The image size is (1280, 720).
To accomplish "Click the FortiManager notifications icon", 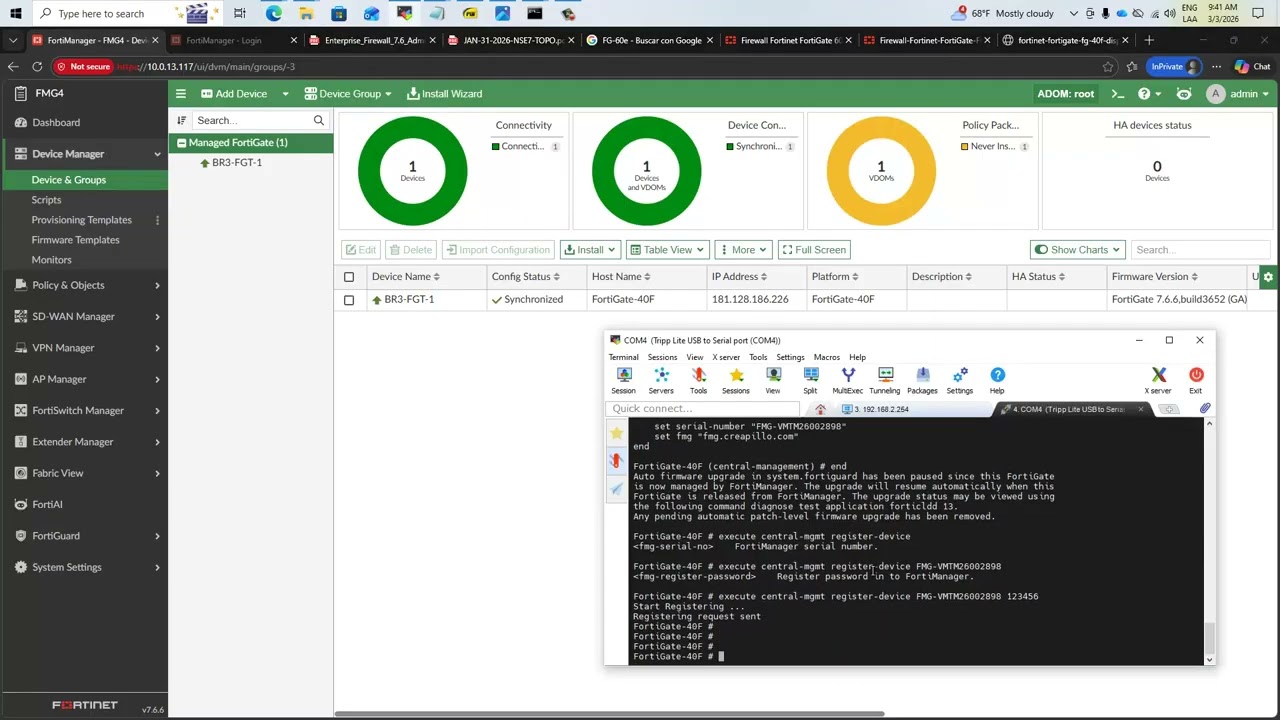I will [x=1184, y=94].
